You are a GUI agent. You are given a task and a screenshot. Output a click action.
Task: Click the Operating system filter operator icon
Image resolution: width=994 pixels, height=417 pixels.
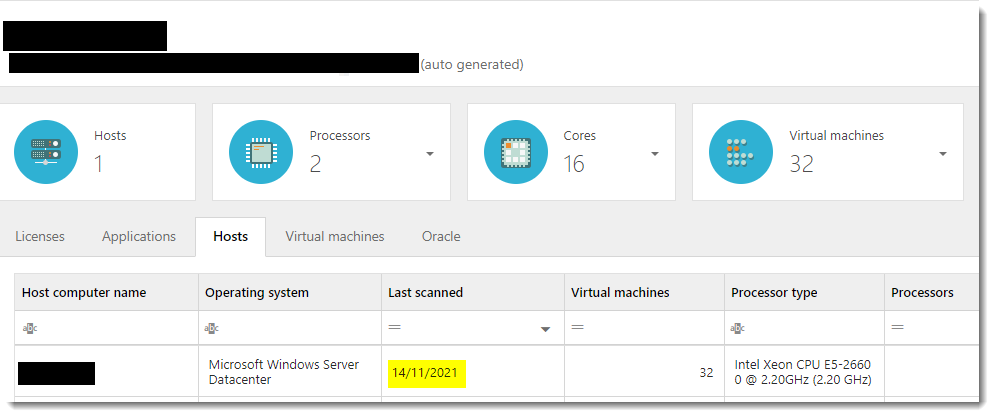[212, 328]
